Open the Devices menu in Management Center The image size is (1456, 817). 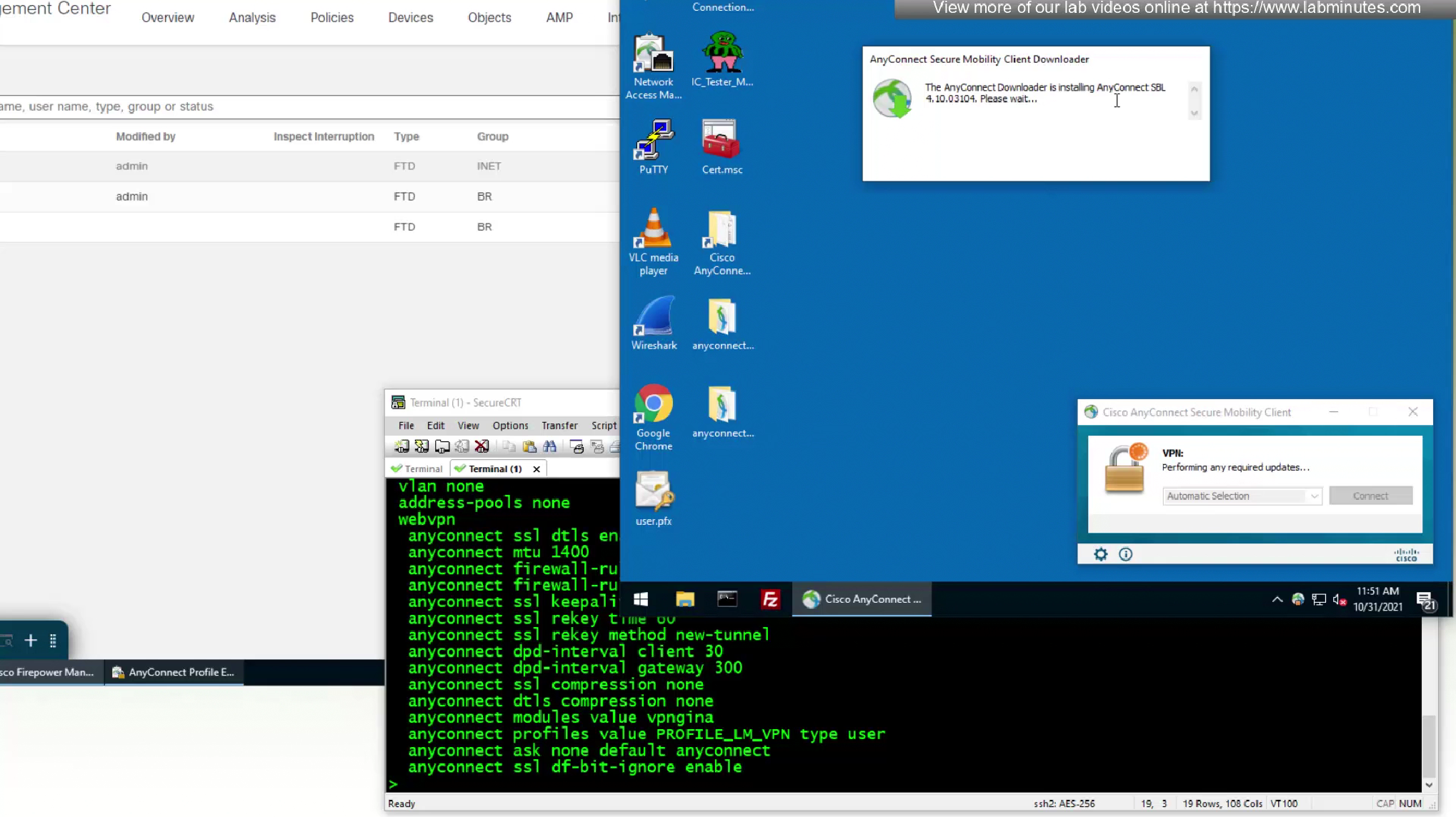click(410, 17)
